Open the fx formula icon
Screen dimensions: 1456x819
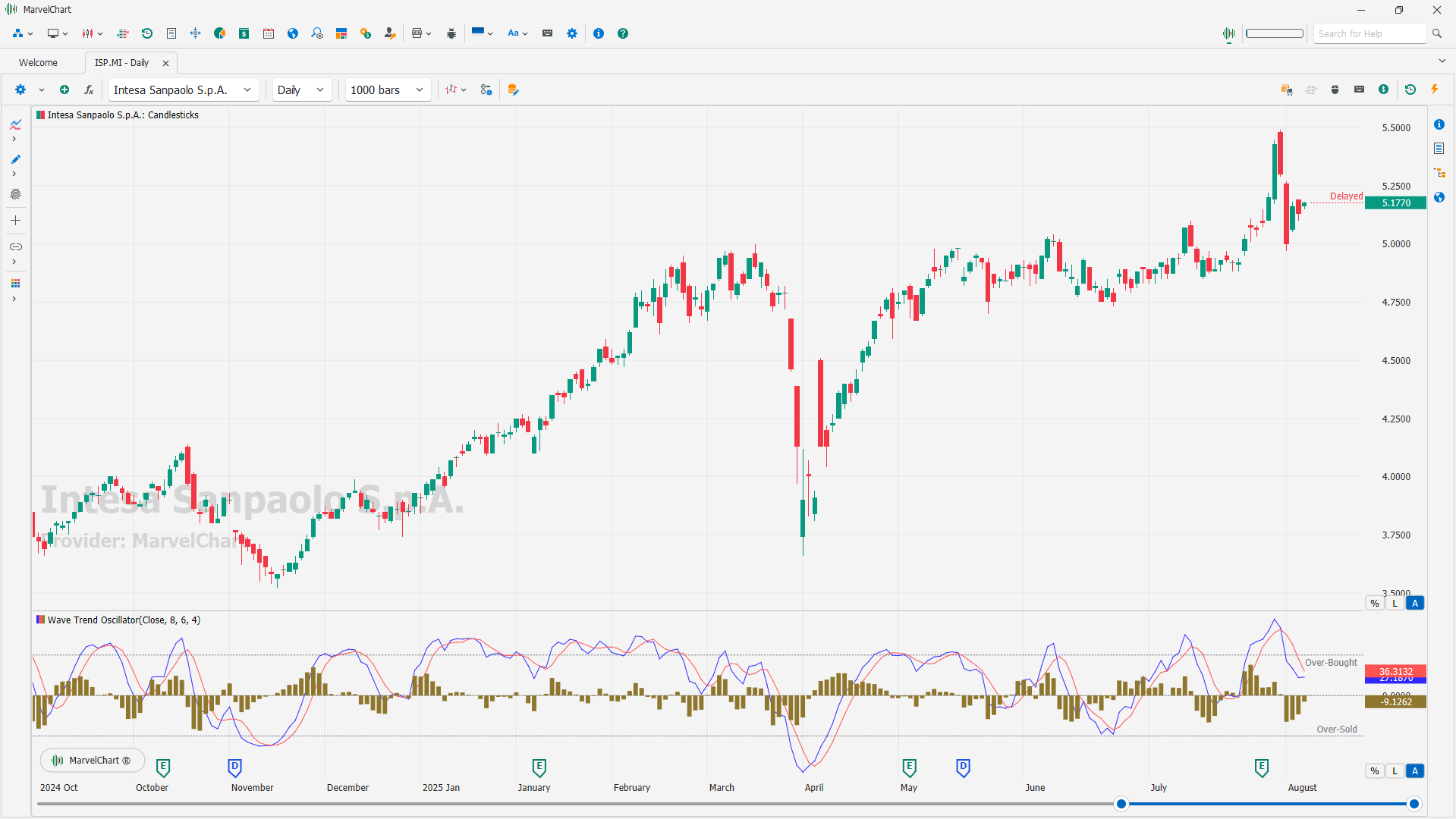tap(89, 89)
